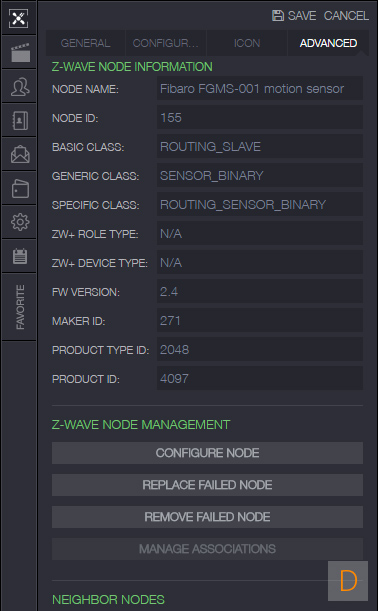
Task: Open the users icon in sidebar
Action: [x=19, y=87]
